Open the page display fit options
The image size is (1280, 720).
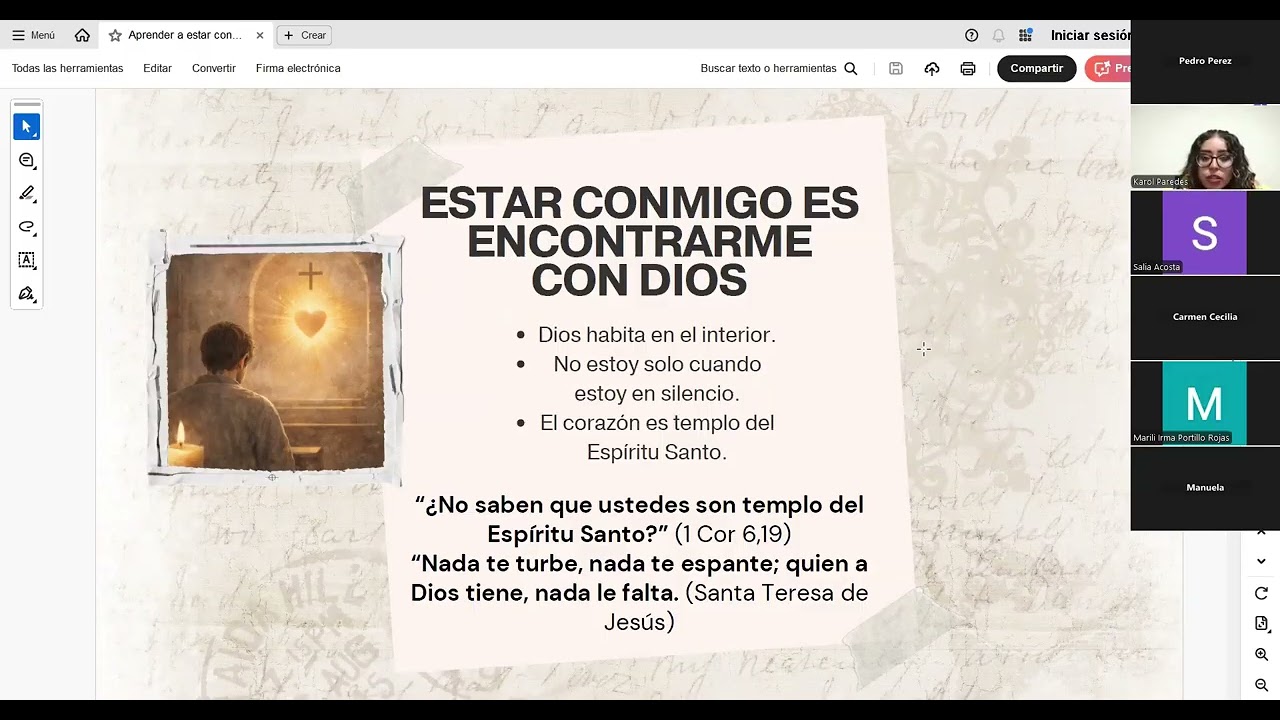coord(1261,624)
